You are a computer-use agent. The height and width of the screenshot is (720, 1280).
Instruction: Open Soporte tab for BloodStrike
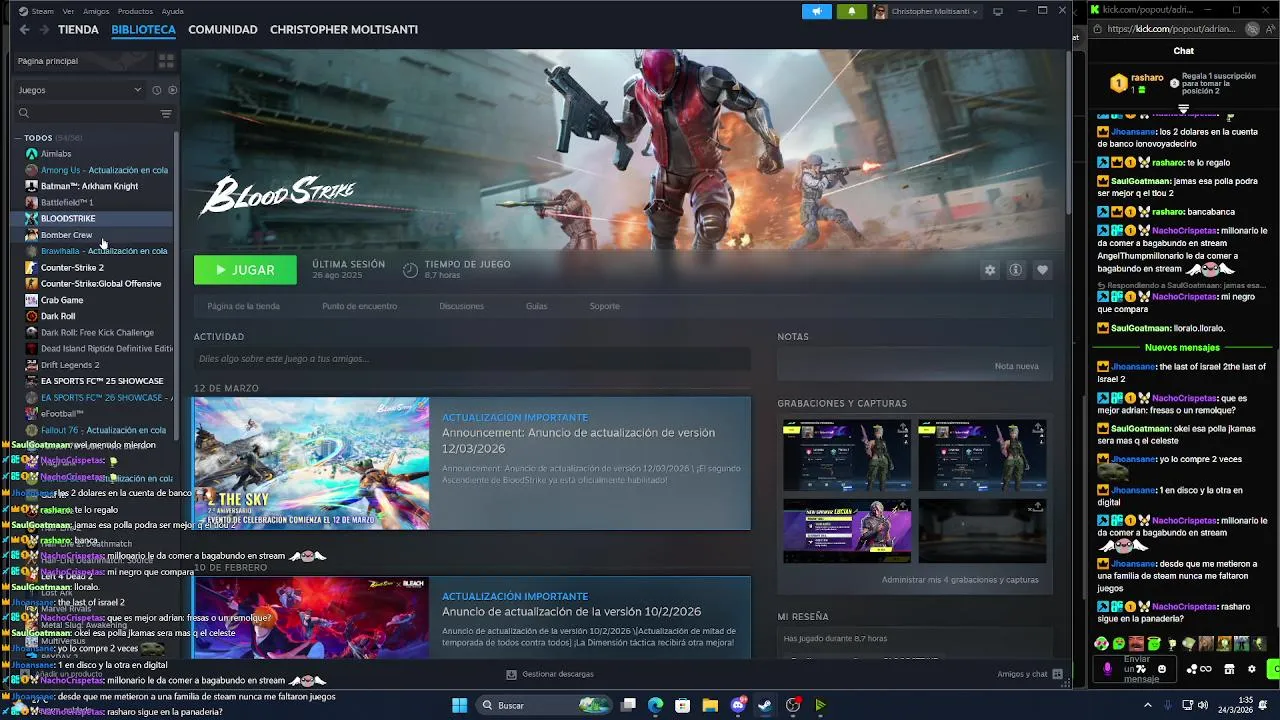pos(604,306)
